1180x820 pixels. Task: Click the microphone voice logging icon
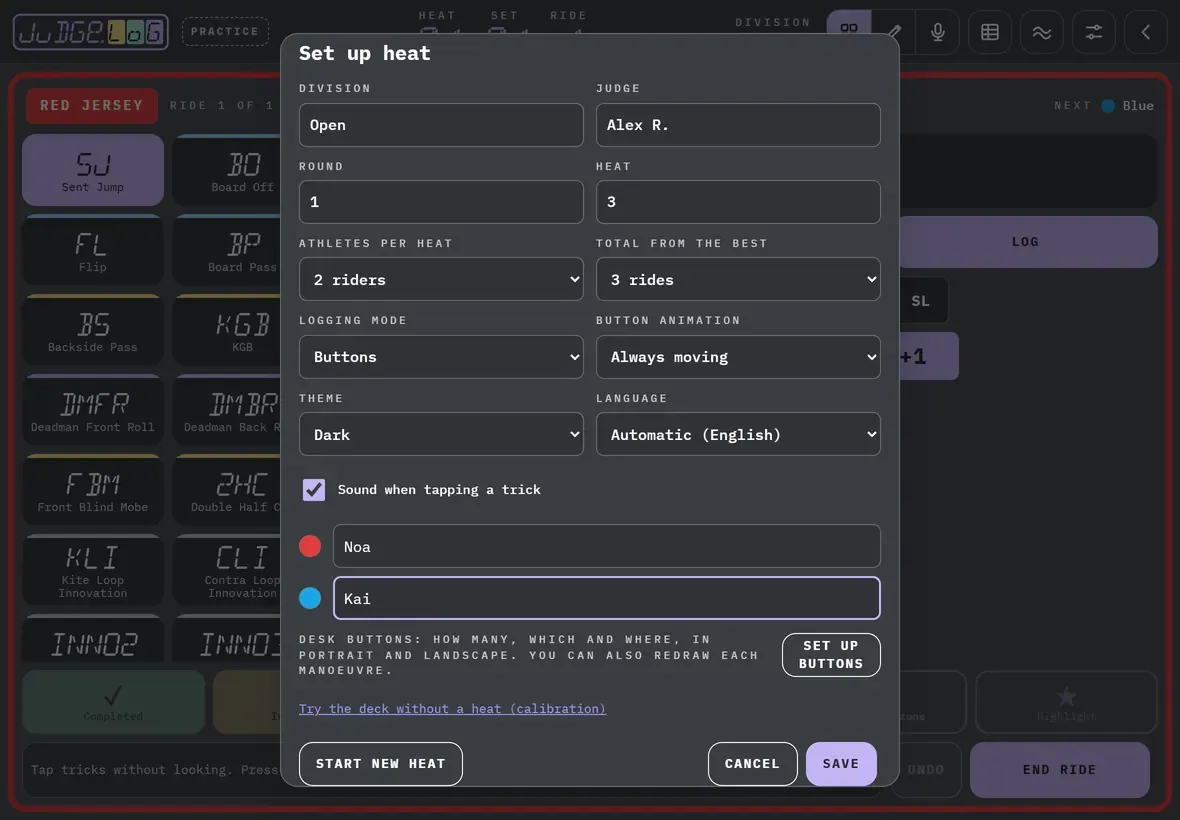click(x=938, y=32)
